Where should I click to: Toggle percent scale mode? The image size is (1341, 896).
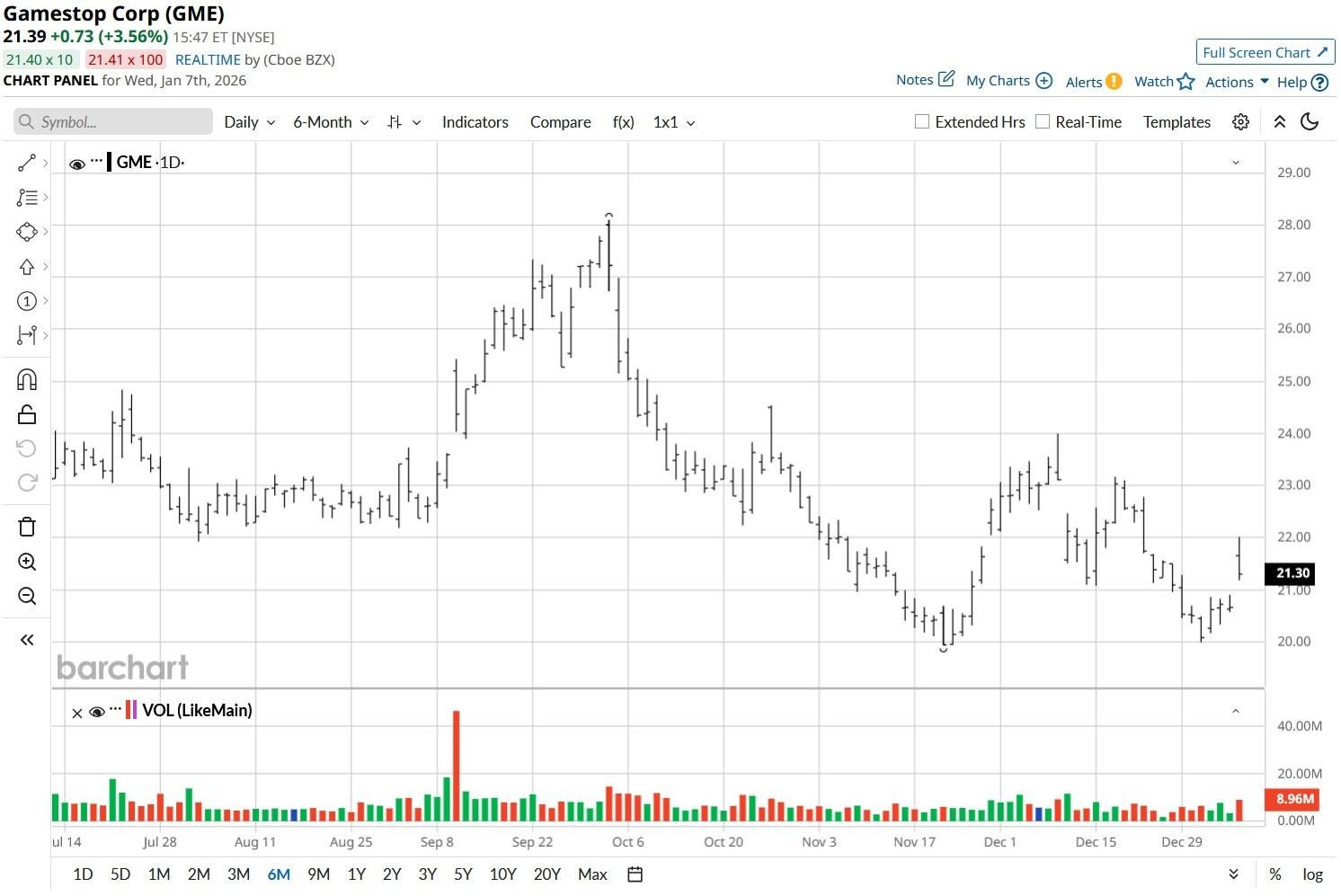point(1274,874)
